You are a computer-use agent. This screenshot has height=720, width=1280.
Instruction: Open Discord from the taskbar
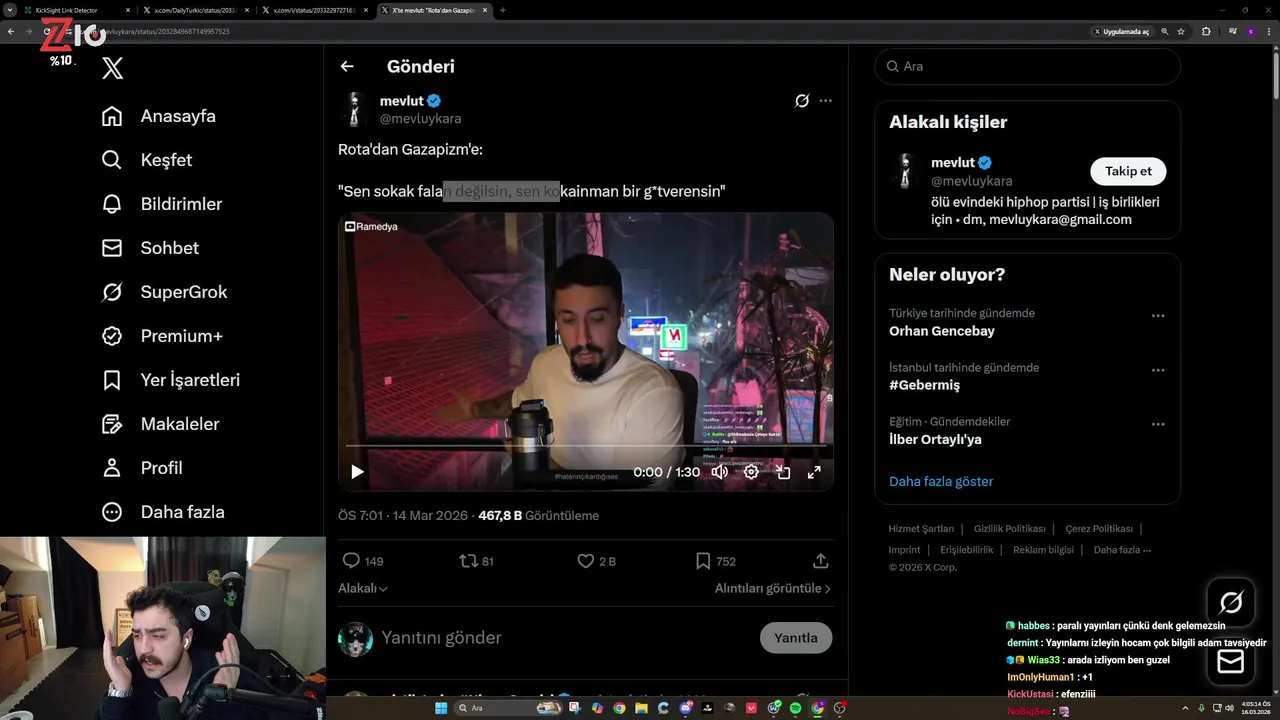pos(685,708)
